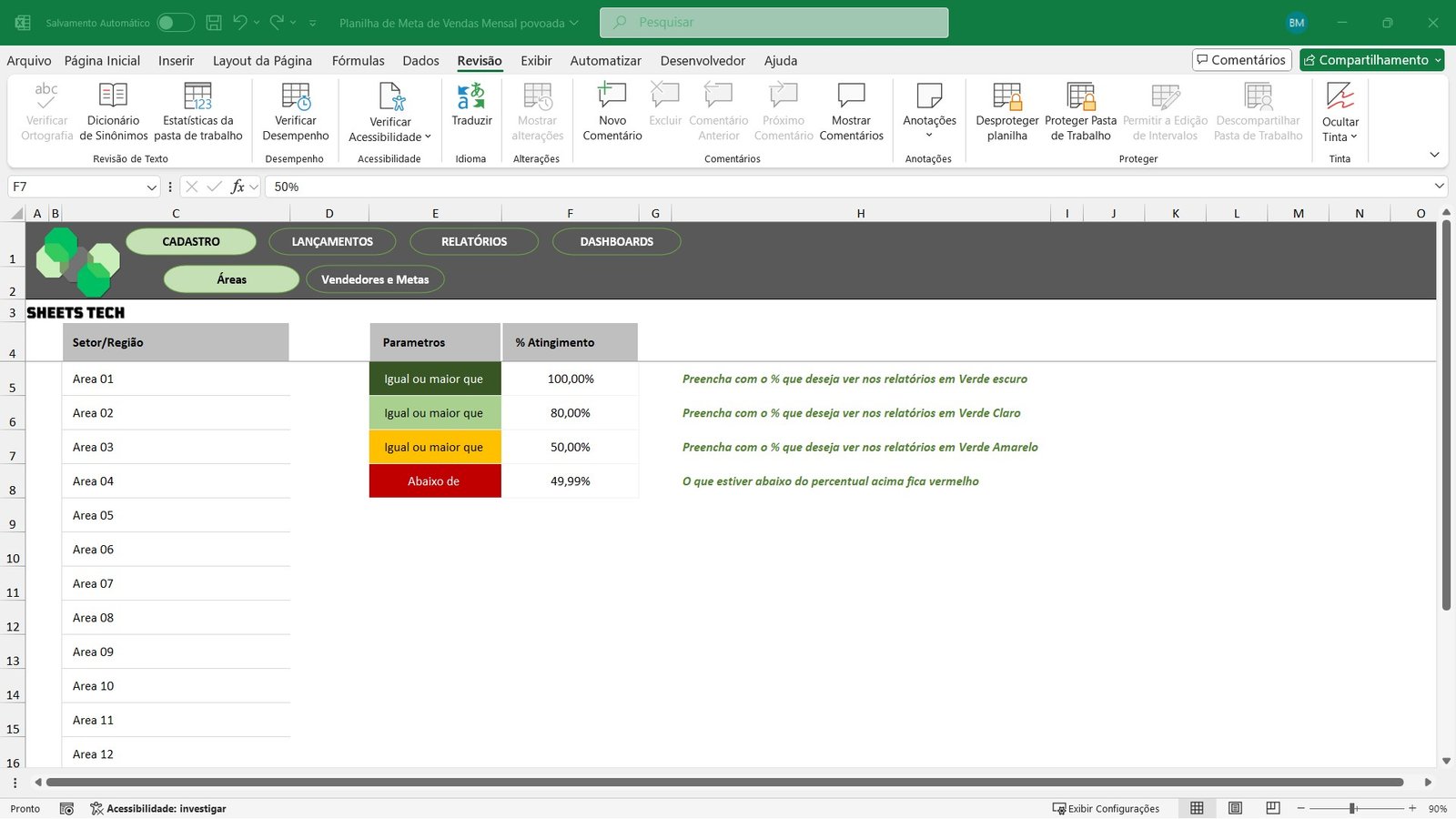Image resolution: width=1456 pixels, height=819 pixels.
Task: Click the Excluir comment icon
Action: click(x=665, y=95)
